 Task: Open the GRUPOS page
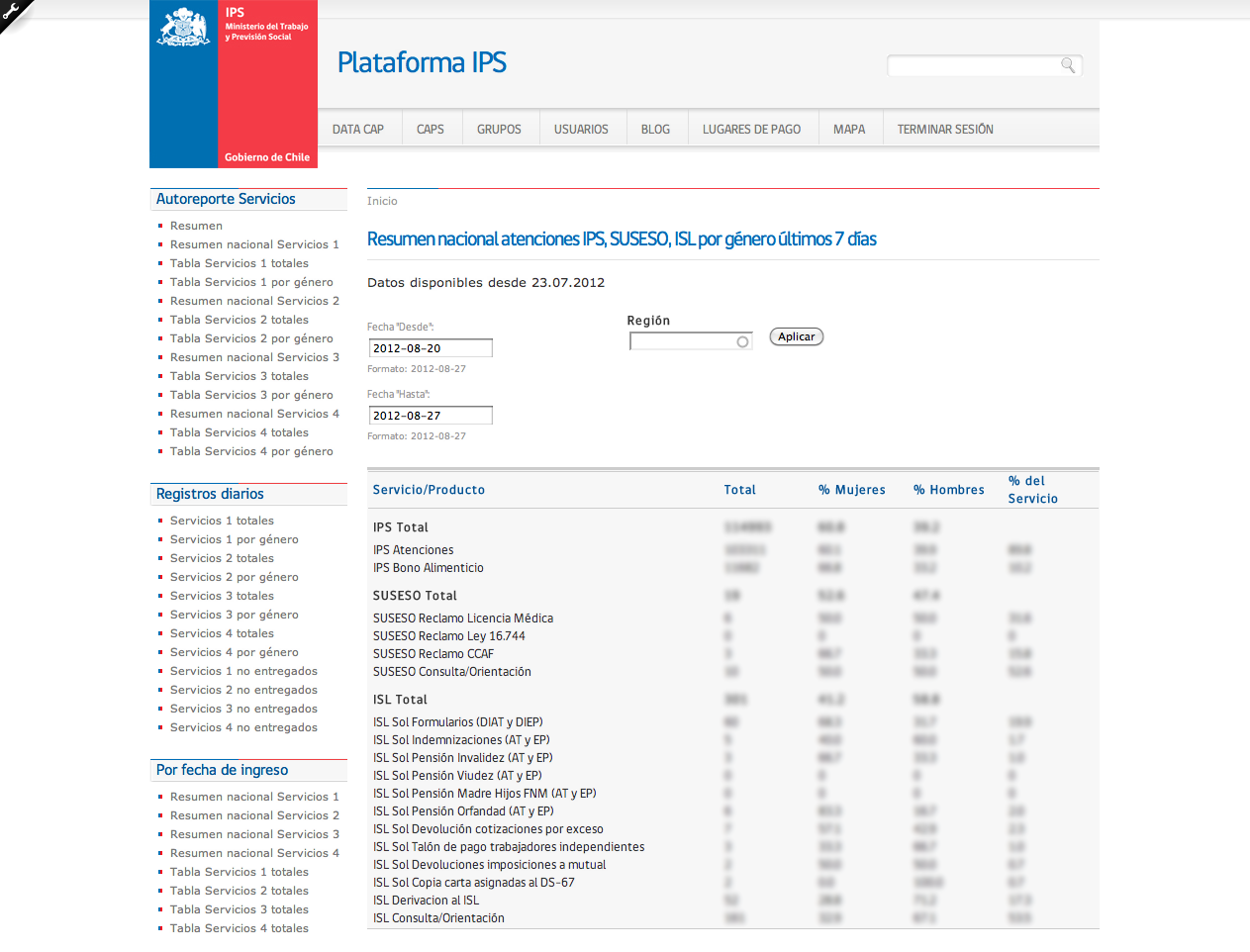pos(500,129)
